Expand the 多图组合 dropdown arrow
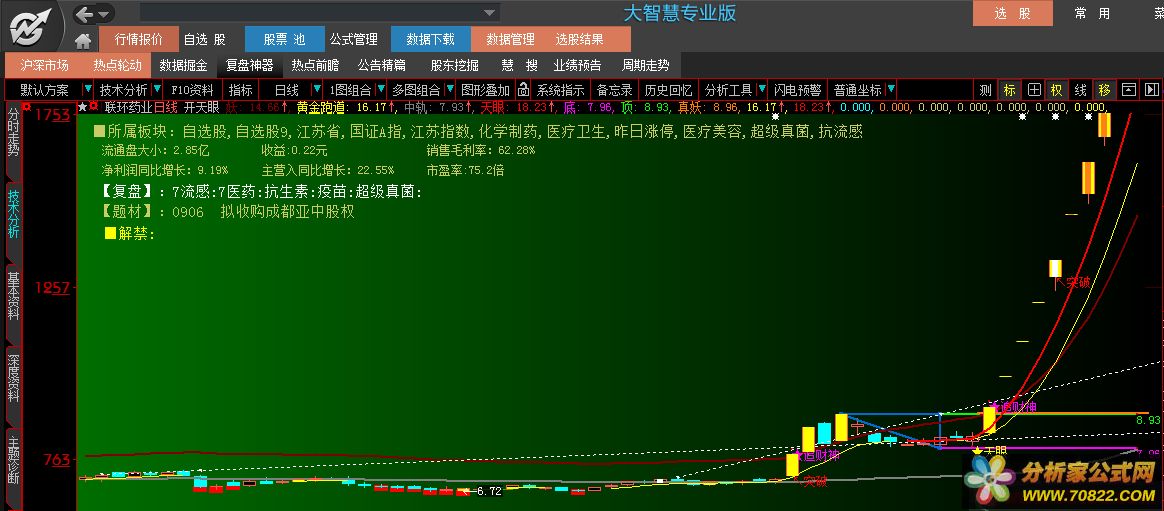The image size is (1164, 511). (448, 90)
